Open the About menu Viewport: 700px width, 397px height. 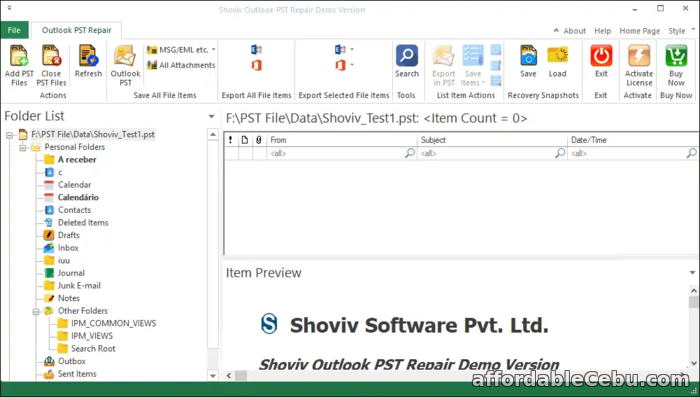point(574,31)
